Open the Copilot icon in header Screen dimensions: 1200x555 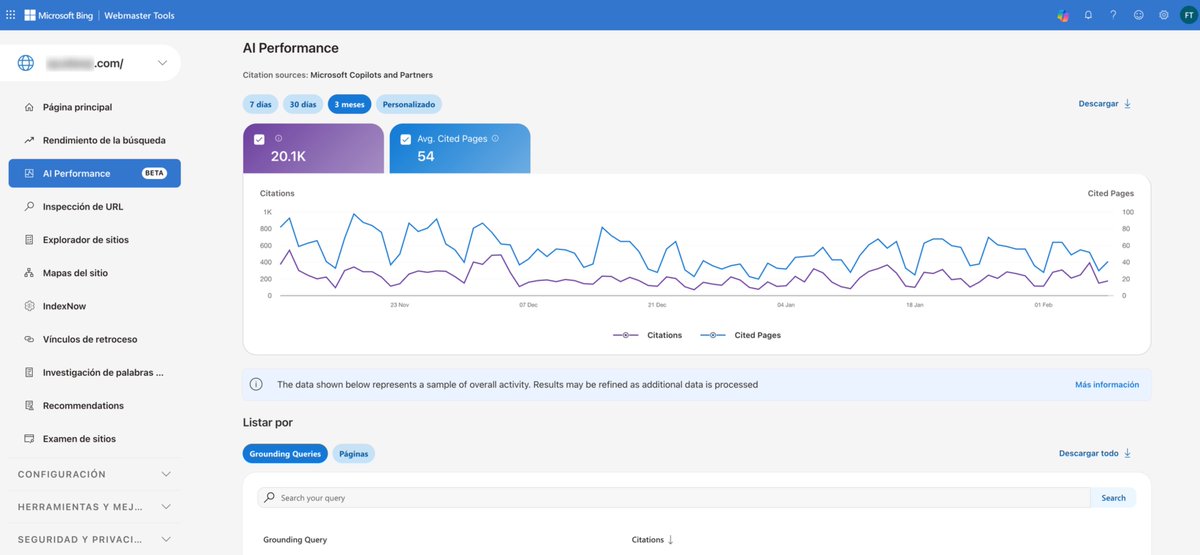(1062, 15)
